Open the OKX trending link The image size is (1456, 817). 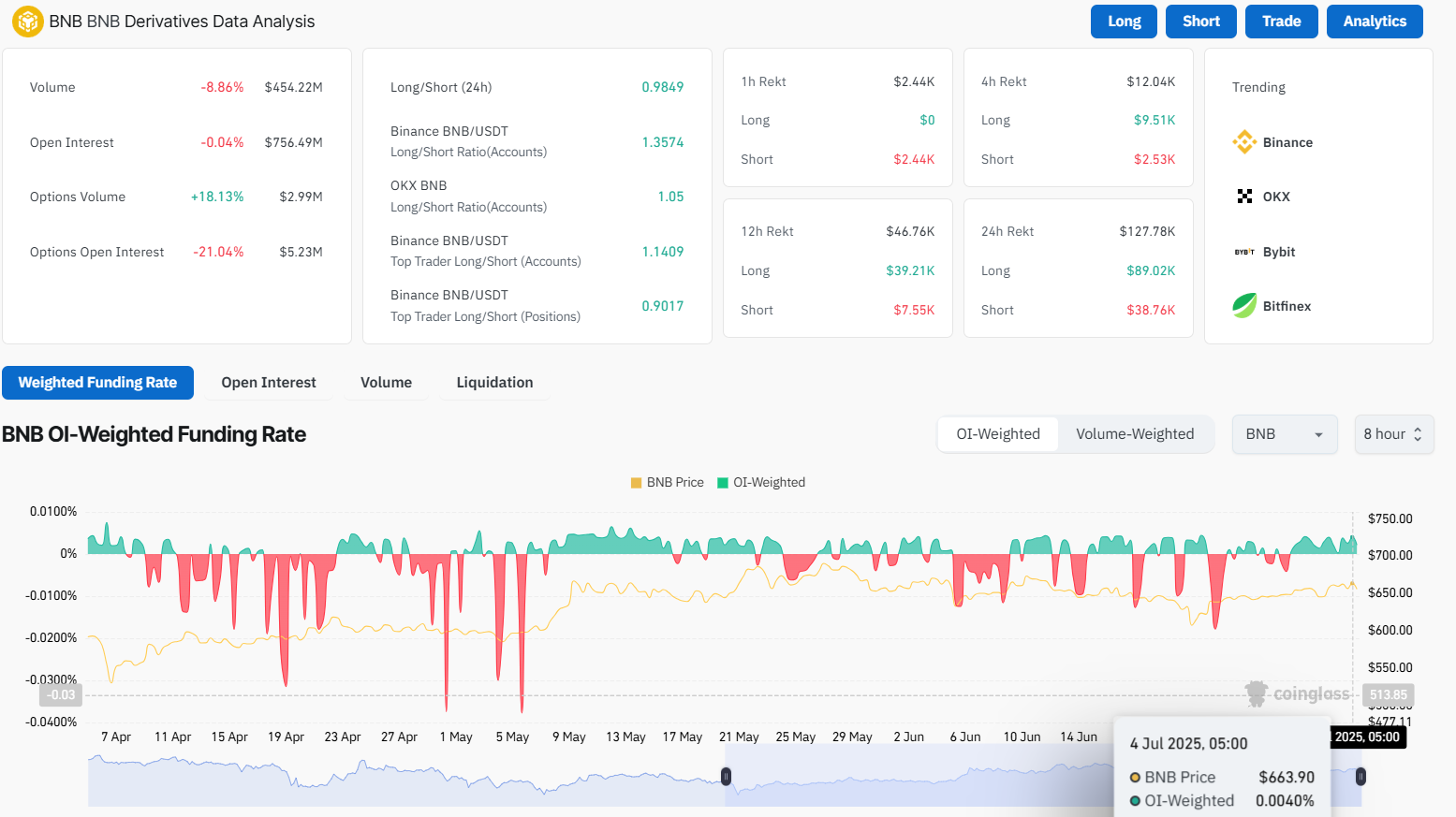coord(1276,197)
